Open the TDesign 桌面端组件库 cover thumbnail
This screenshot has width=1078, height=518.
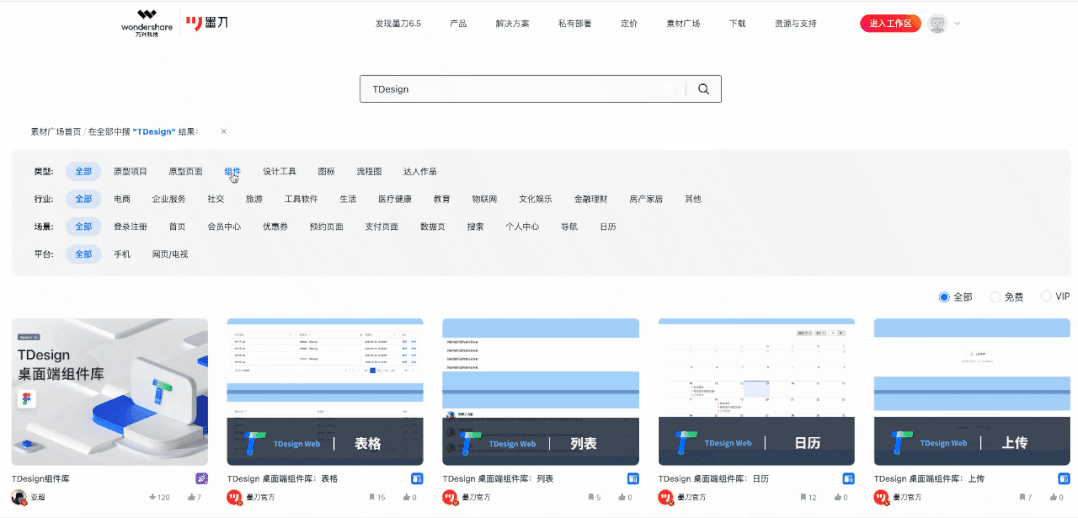tap(110, 391)
